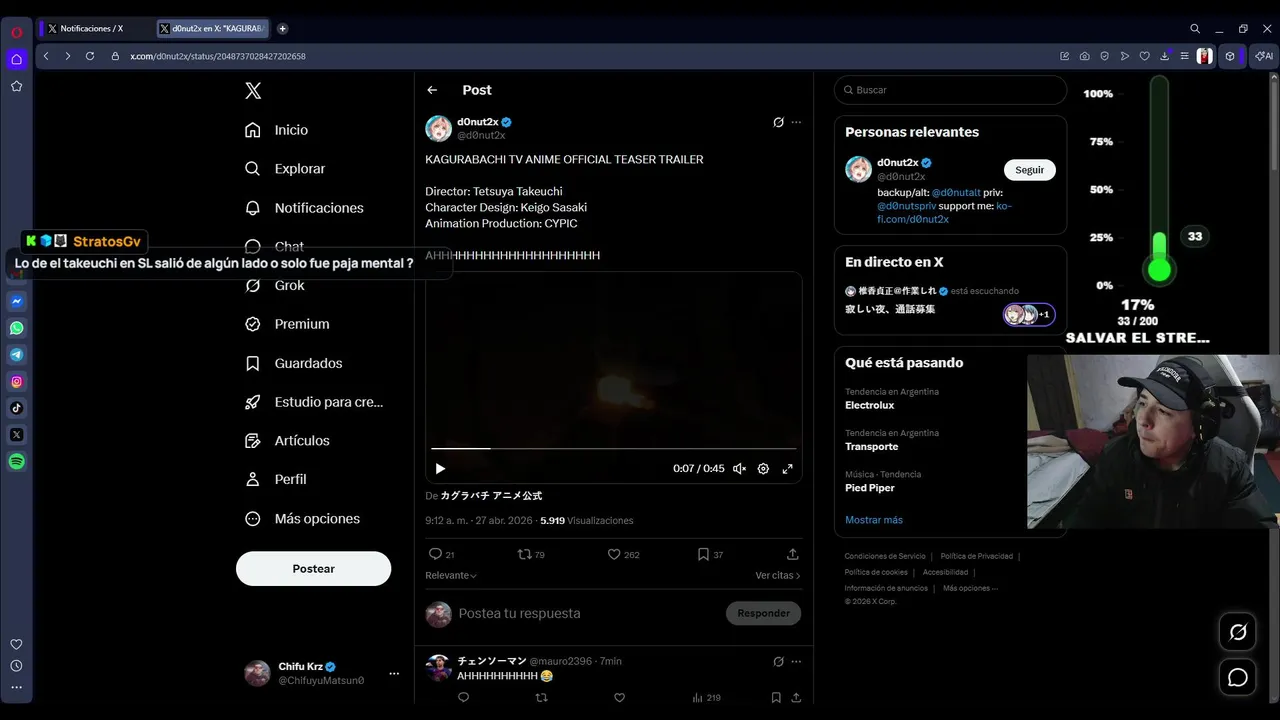The image size is (1280, 720).
Task: Open Ver citas quotes link
Action: pos(778,575)
